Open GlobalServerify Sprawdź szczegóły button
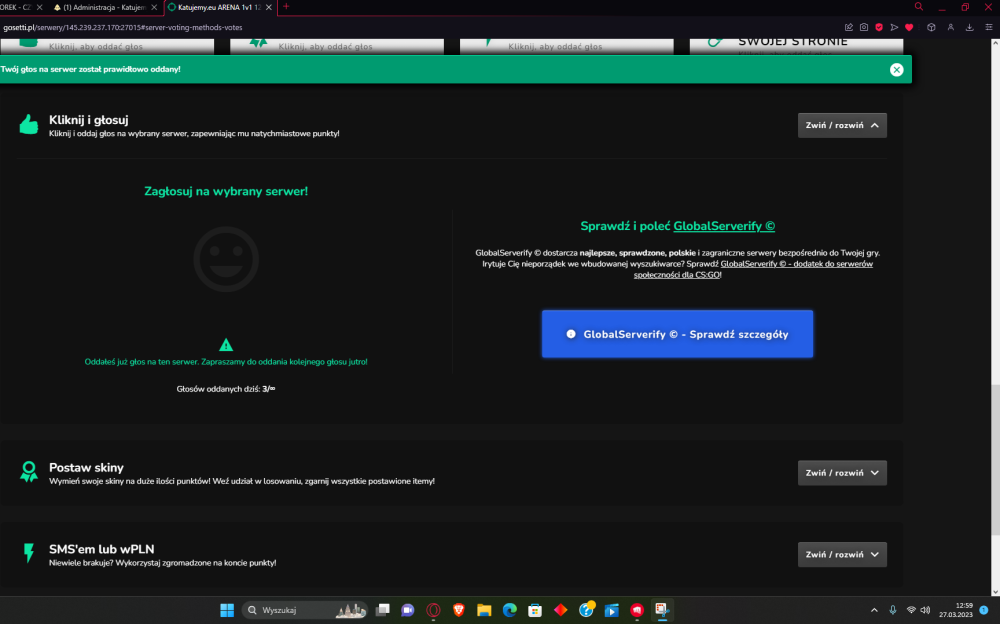This screenshot has height=624, width=1000. click(677, 334)
